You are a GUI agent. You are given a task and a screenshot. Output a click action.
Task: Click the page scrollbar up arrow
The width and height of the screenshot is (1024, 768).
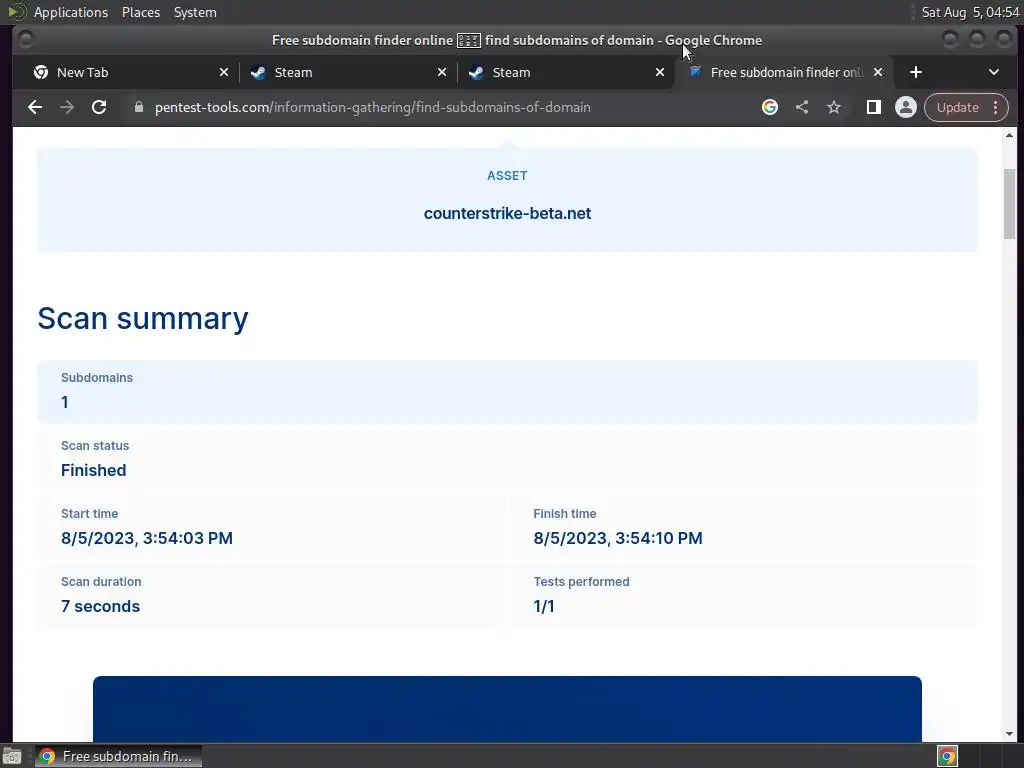pos(1010,135)
